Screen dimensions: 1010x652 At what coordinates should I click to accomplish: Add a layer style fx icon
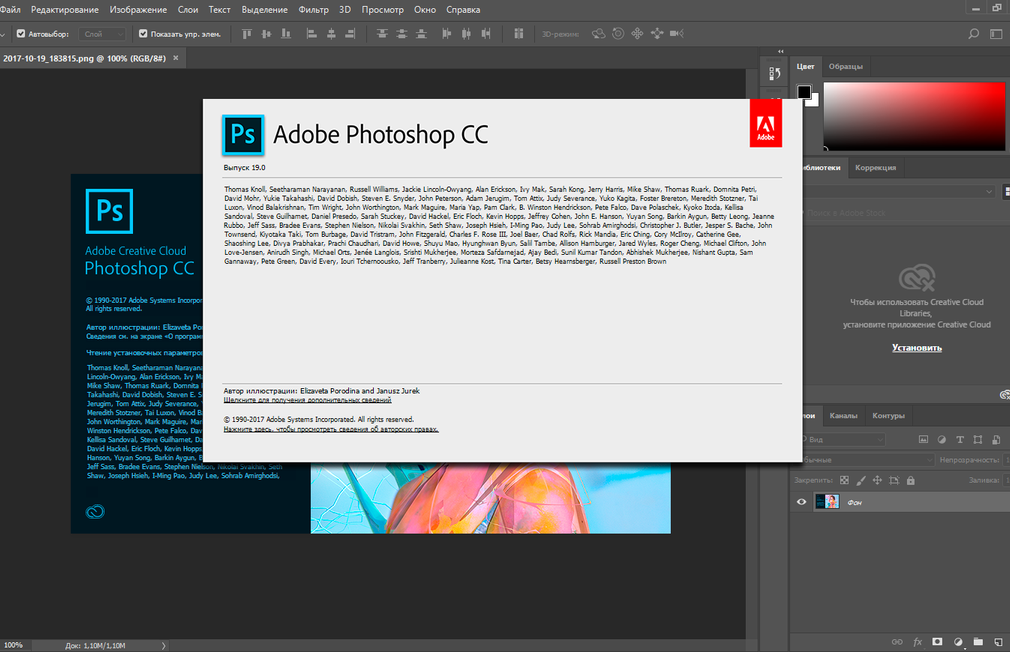[x=917, y=642]
